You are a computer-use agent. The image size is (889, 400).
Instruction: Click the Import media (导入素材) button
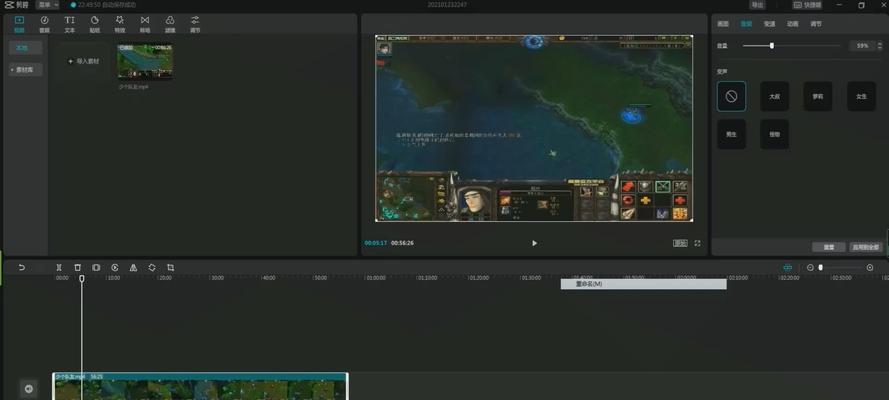(84, 61)
